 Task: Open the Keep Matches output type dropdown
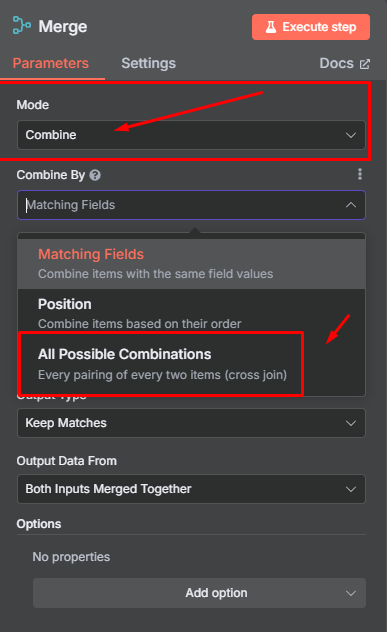(x=191, y=423)
